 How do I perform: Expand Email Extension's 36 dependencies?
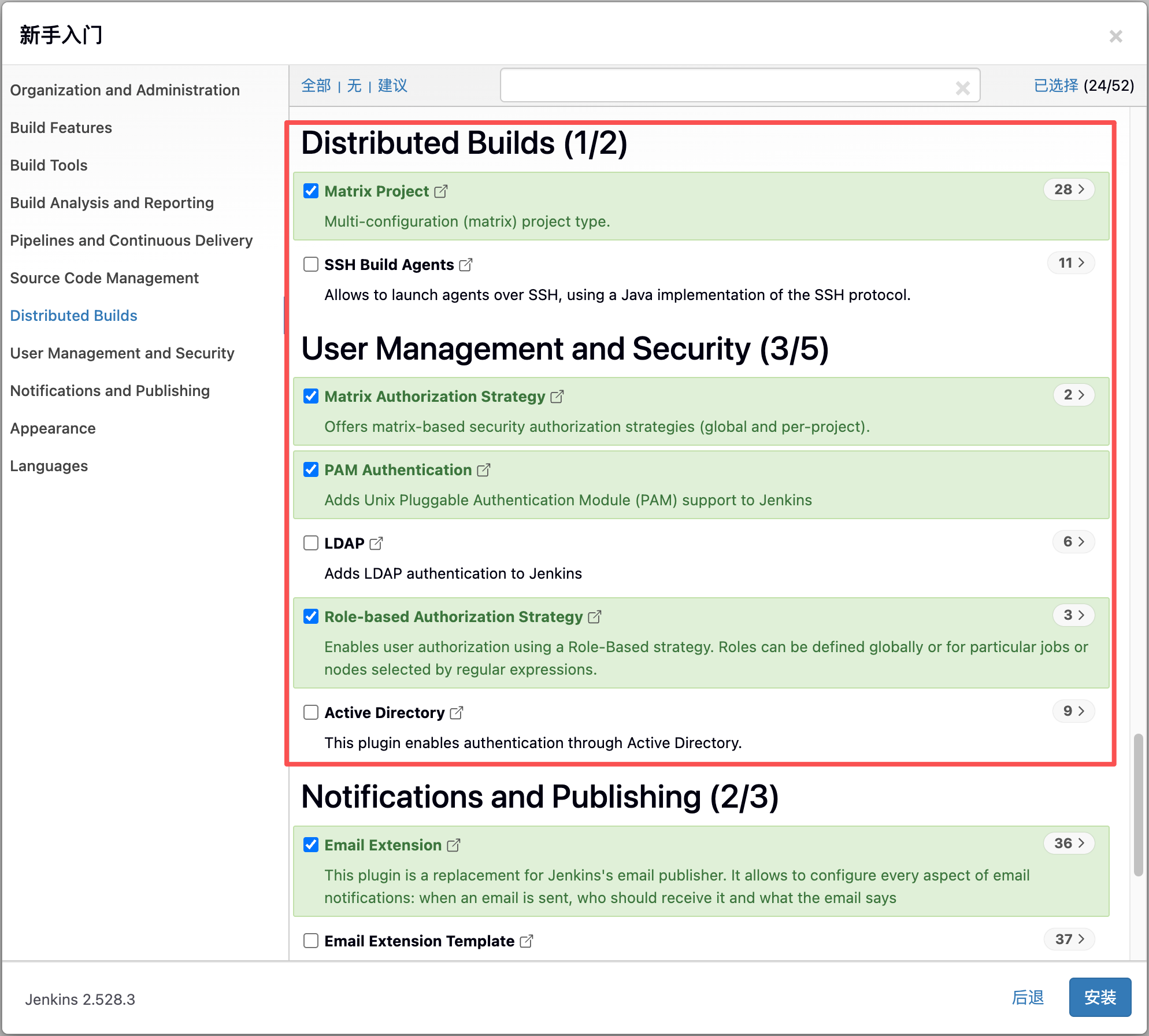tap(1069, 843)
